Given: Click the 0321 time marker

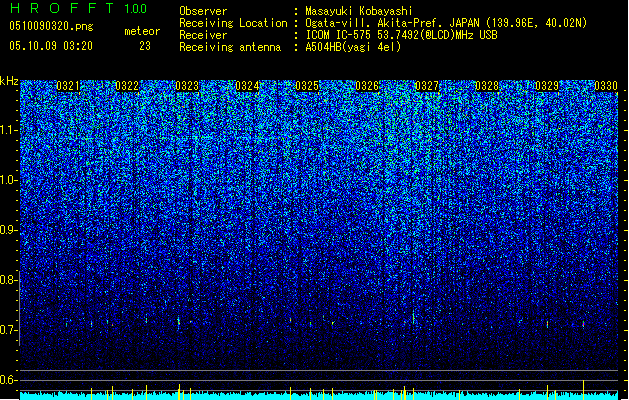Looking at the screenshot, I should coord(68,86).
